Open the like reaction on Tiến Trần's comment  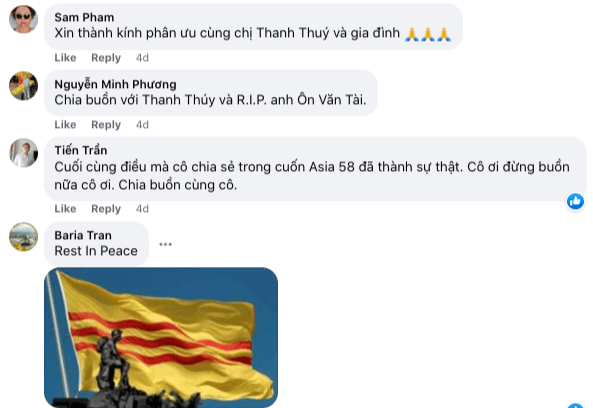(575, 201)
